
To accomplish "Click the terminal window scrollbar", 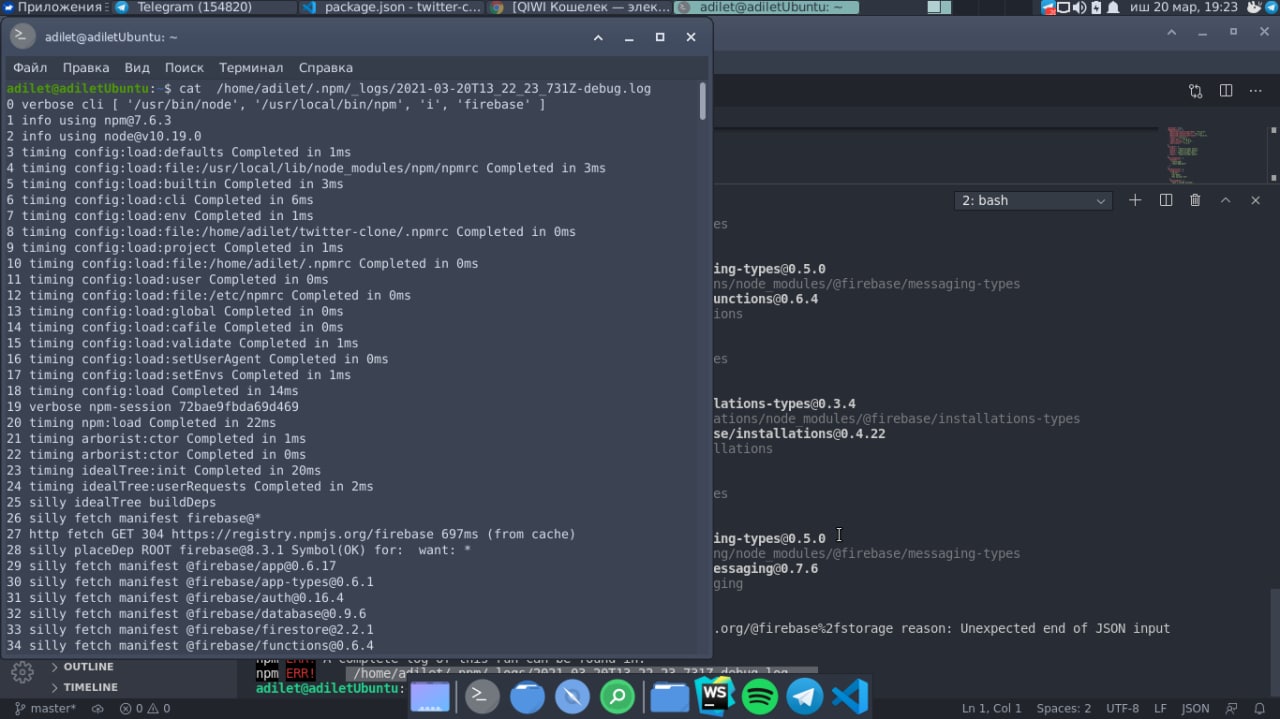I will (x=703, y=101).
